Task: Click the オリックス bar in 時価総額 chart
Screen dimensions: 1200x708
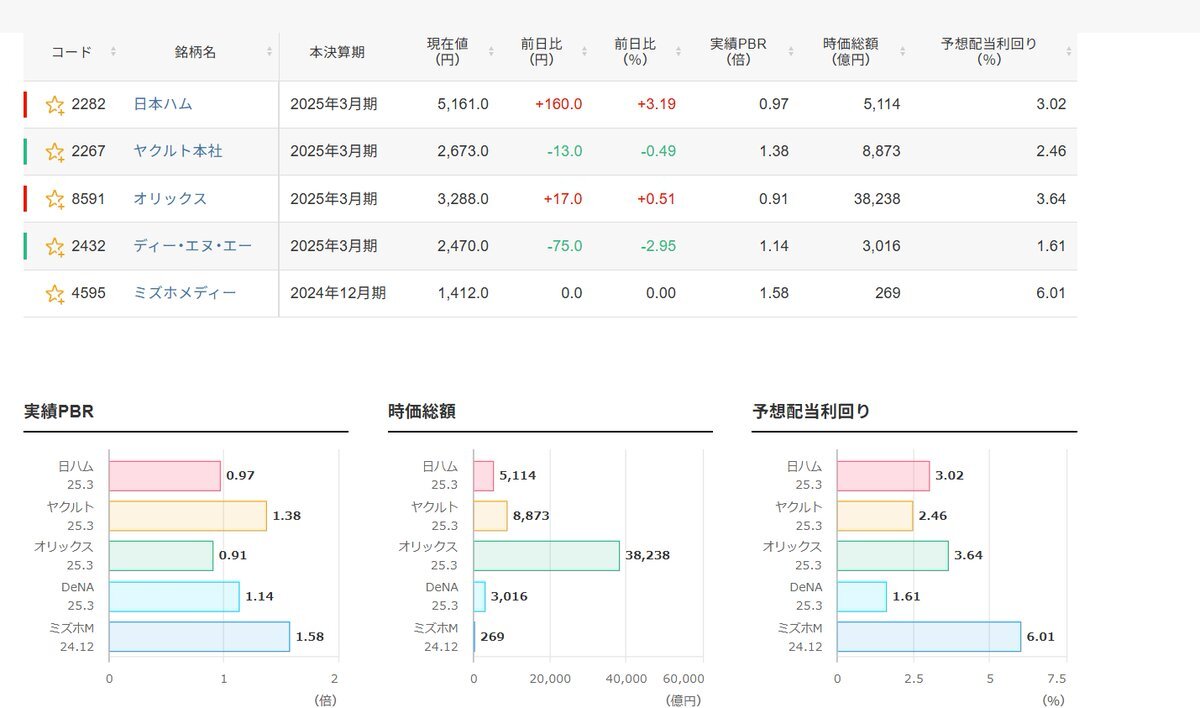Action: (546, 556)
